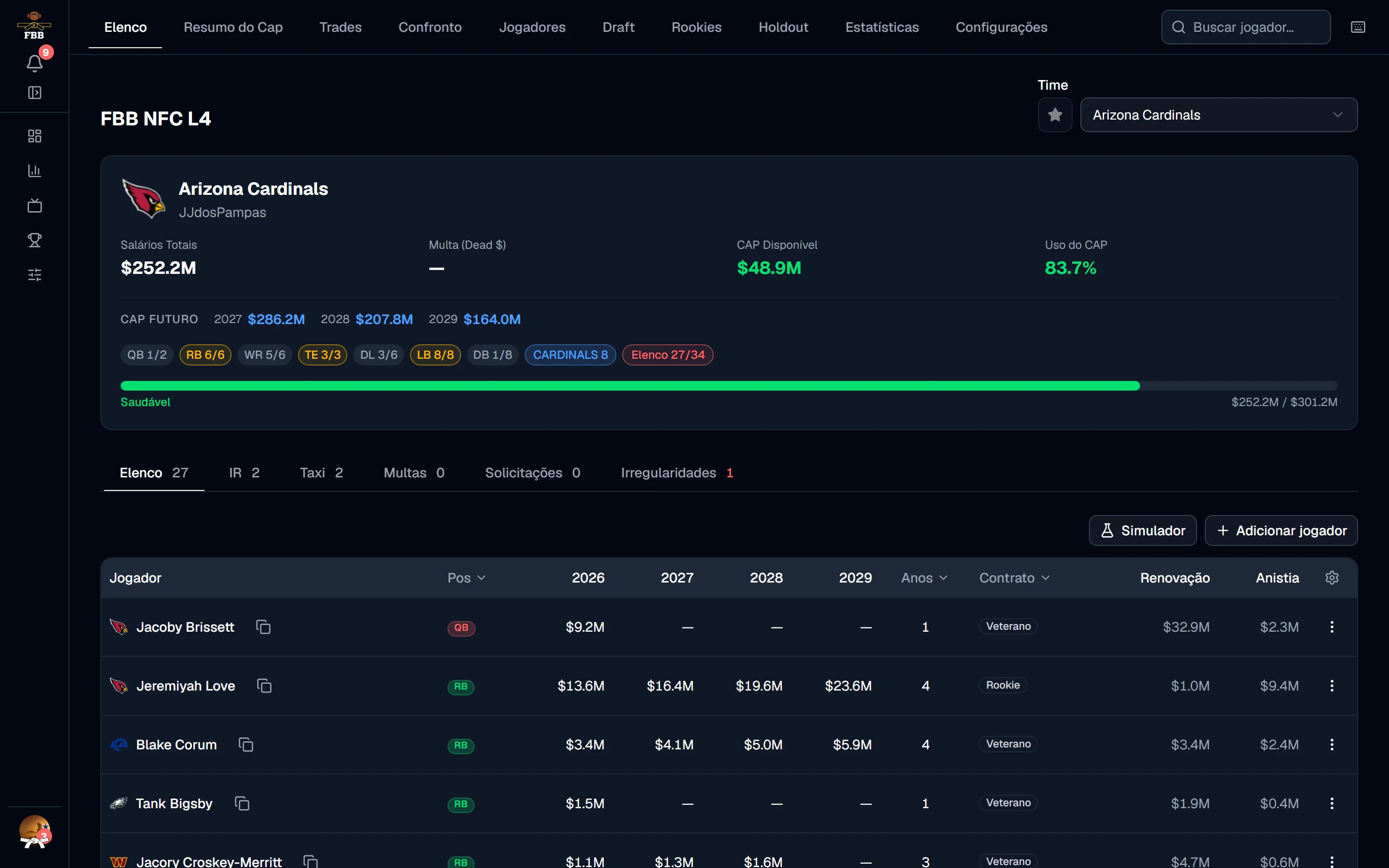Click the Adicionar jogador button
1389x868 pixels.
tap(1280, 530)
